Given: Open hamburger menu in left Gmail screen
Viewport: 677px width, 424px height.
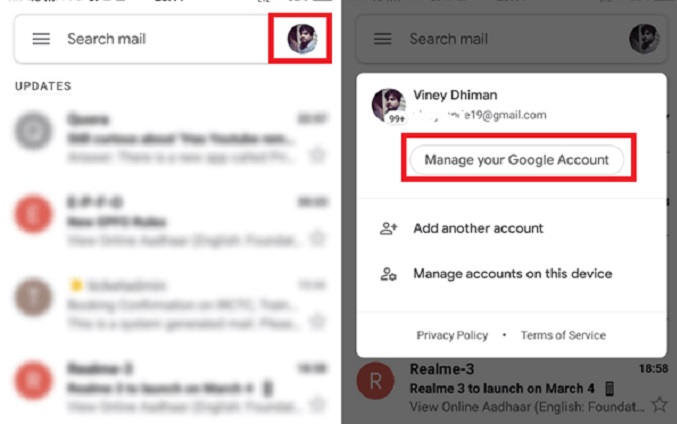Looking at the screenshot, I should pyautogui.click(x=41, y=39).
